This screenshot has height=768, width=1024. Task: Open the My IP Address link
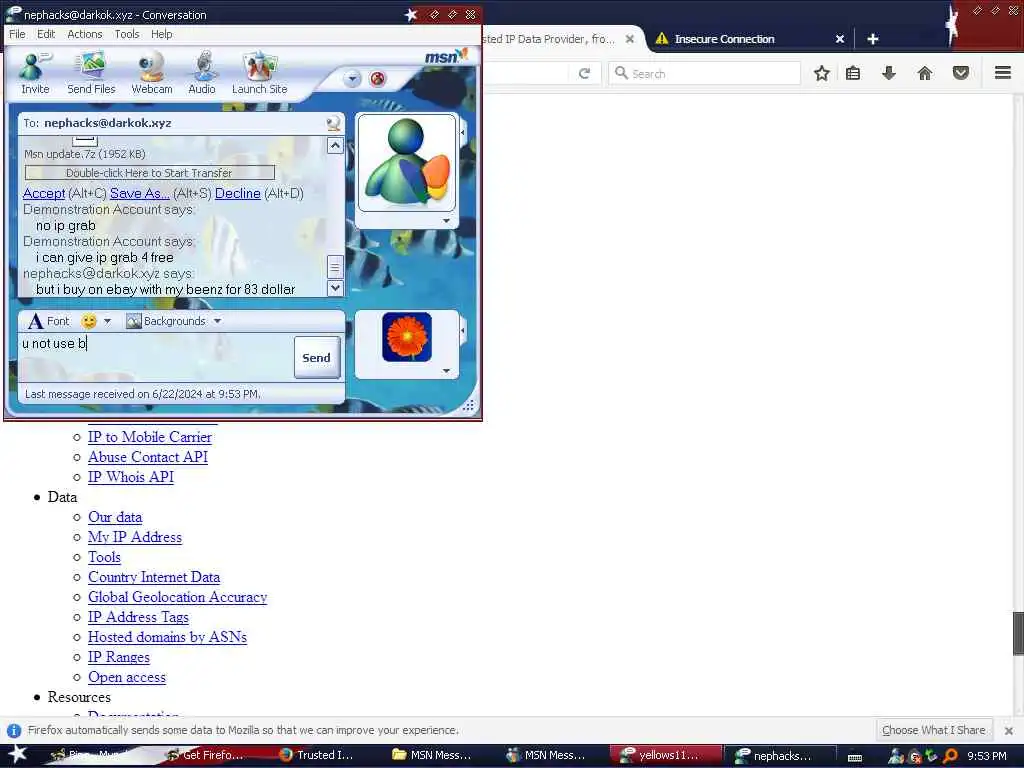135,537
